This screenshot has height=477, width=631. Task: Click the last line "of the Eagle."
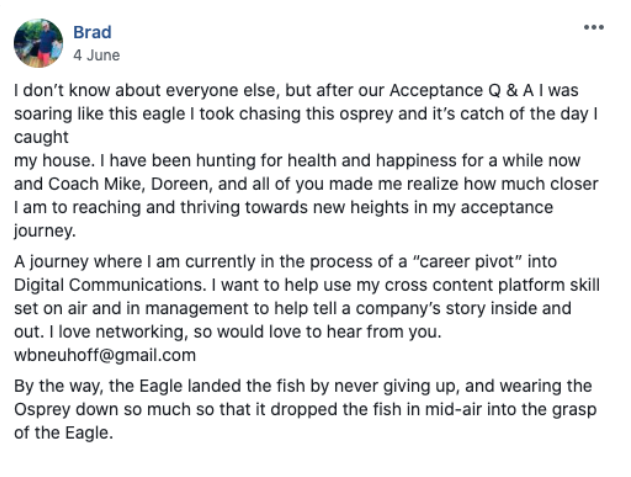(x=64, y=433)
